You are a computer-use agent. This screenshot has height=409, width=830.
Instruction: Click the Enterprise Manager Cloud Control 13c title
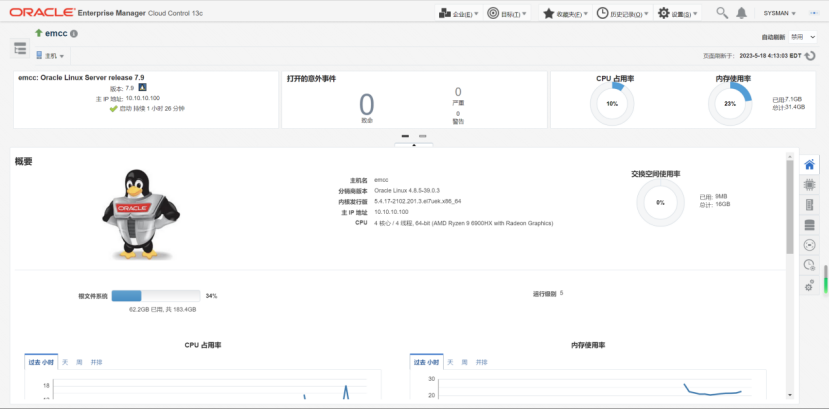coord(140,13)
